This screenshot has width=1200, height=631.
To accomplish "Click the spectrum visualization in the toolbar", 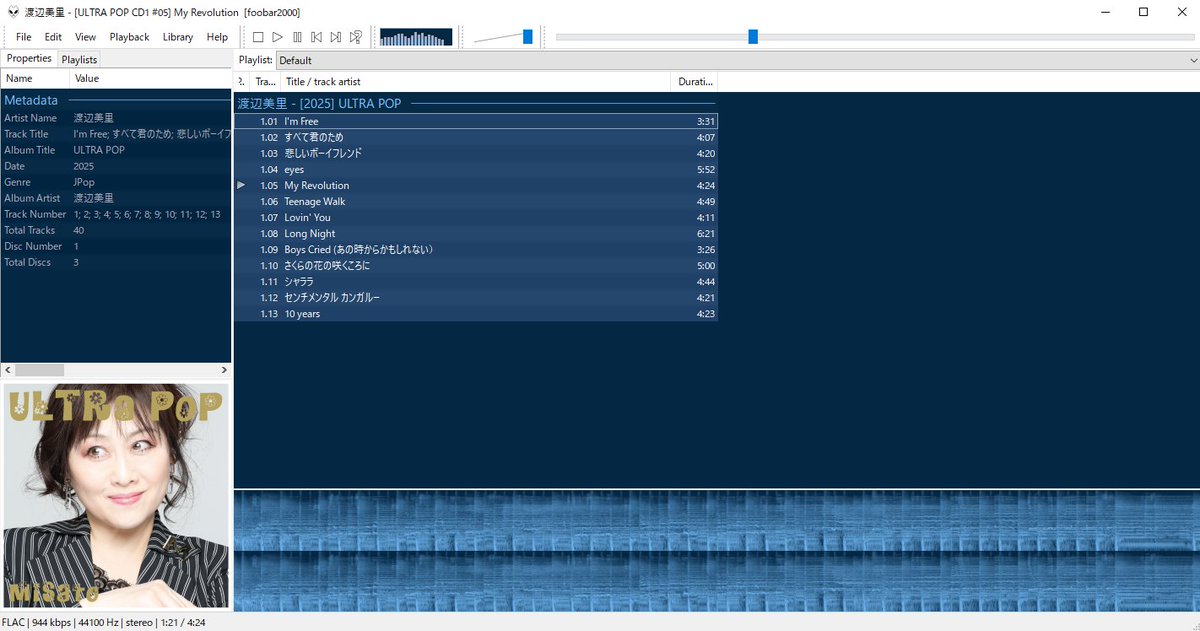I will (x=416, y=37).
